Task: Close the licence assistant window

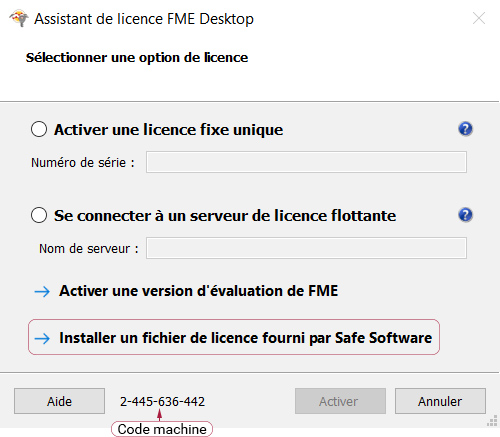Action: tap(479, 18)
